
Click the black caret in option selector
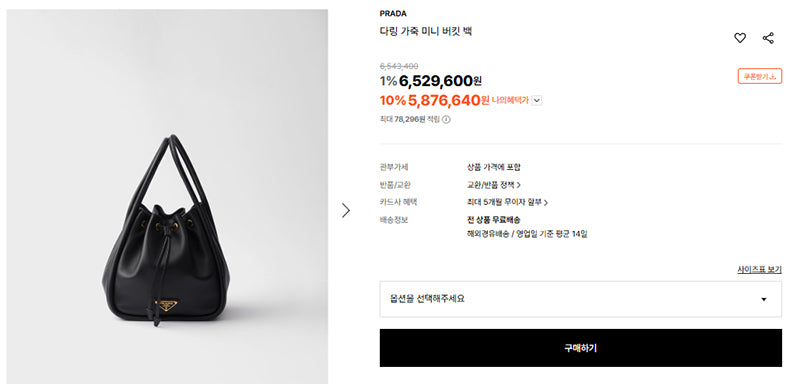(x=764, y=299)
